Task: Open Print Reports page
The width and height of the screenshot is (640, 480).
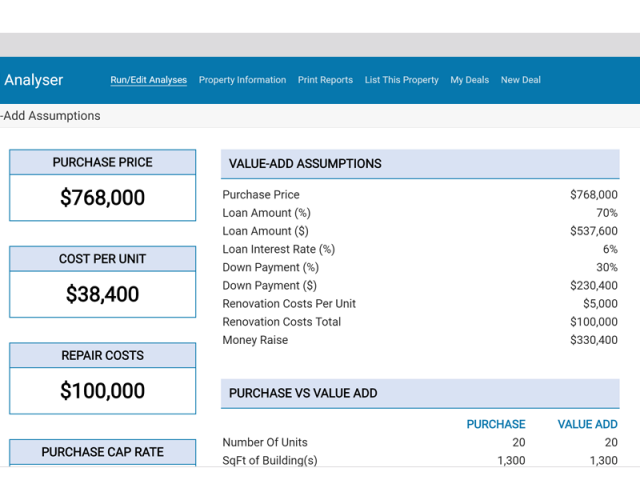Action: pyautogui.click(x=325, y=80)
